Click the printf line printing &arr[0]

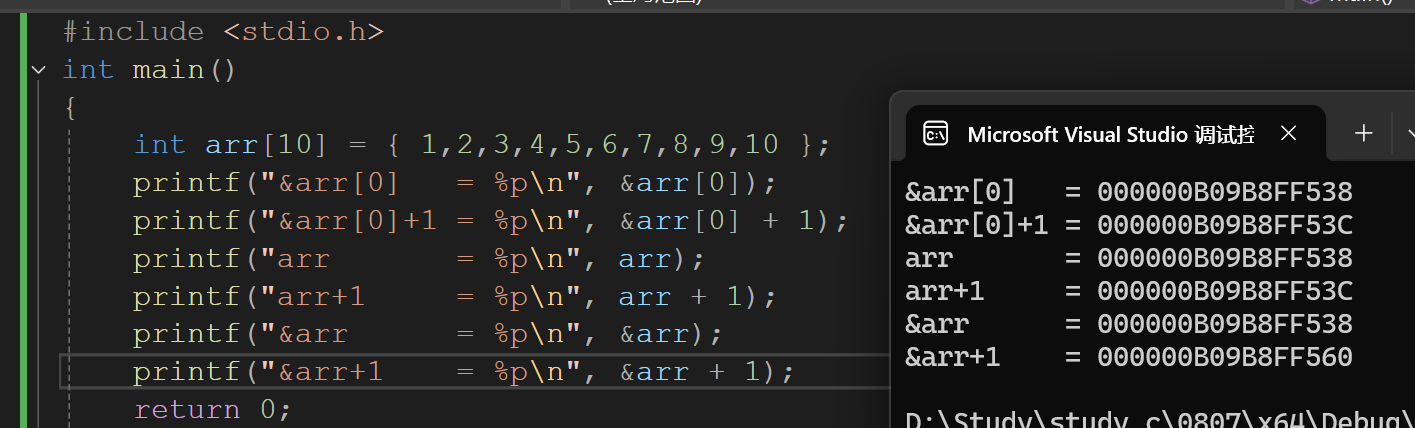[x=455, y=184]
